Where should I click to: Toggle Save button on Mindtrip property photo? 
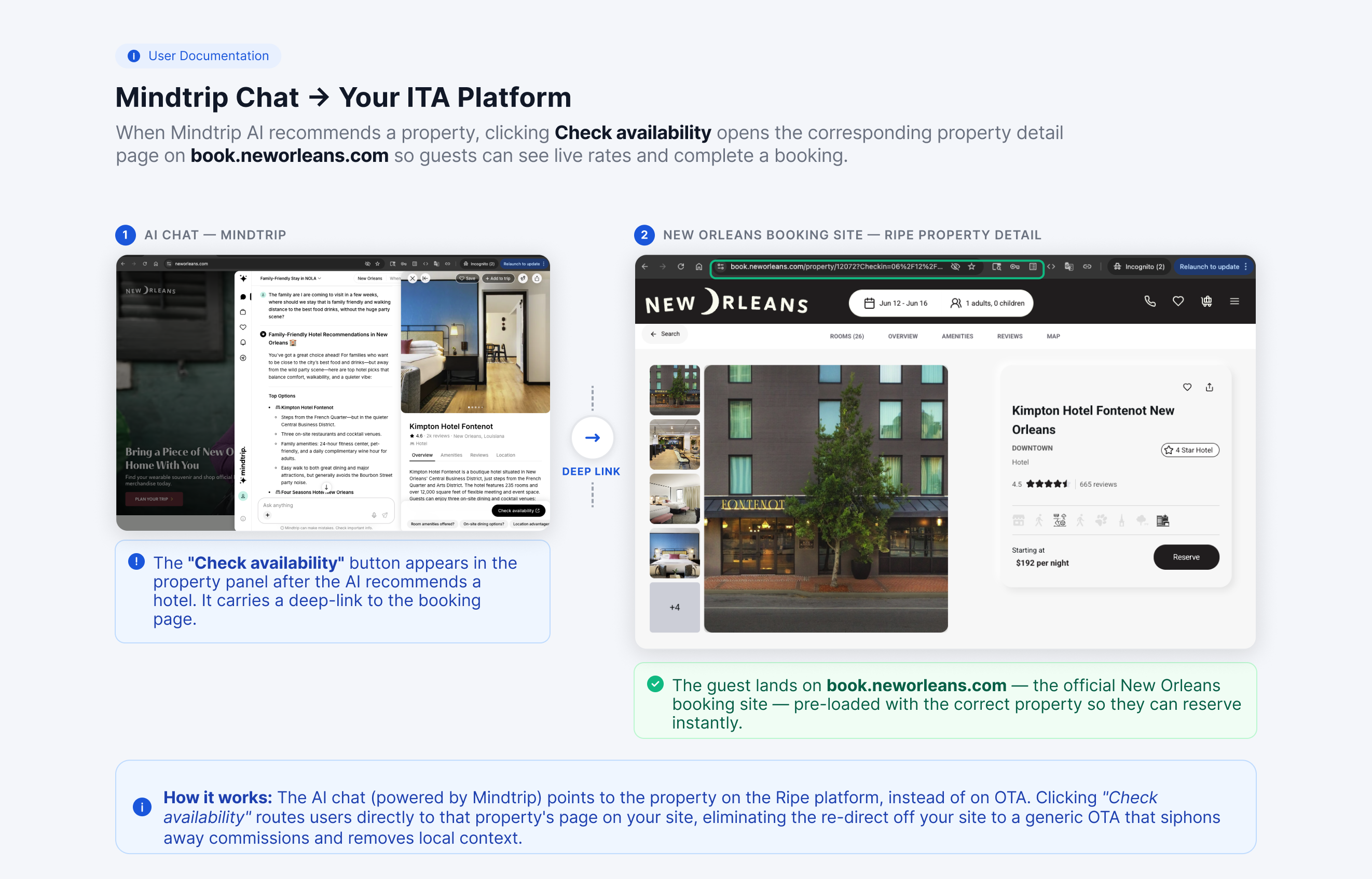coord(468,279)
